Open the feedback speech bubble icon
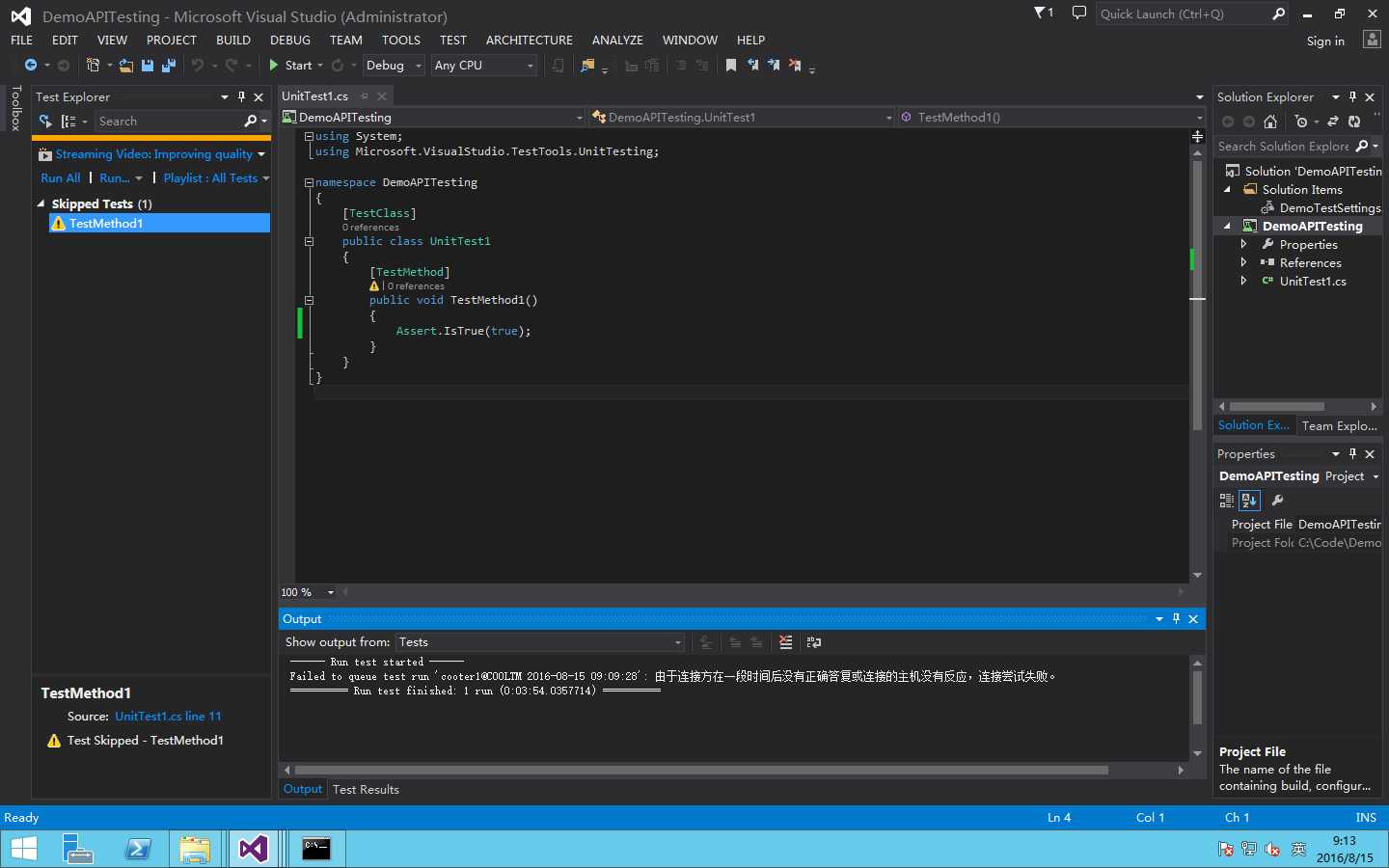Screen dimensions: 1389x868 click(x=1079, y=14)
